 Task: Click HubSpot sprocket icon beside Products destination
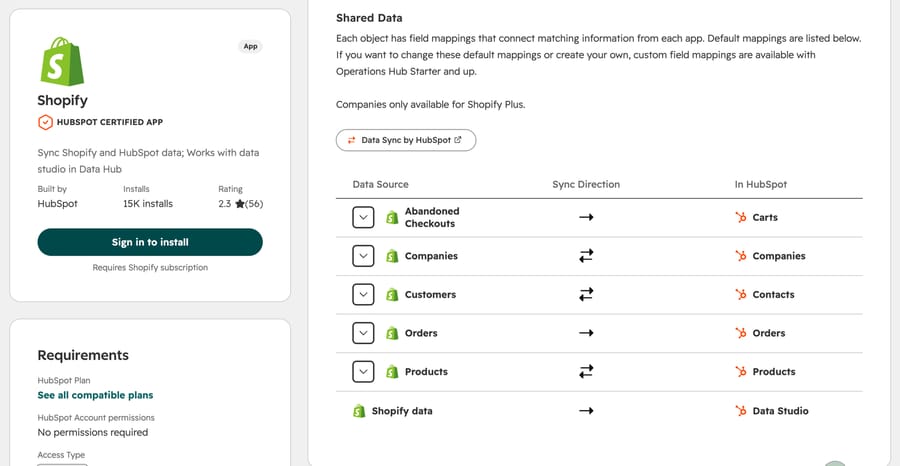(x=741, y=371)
